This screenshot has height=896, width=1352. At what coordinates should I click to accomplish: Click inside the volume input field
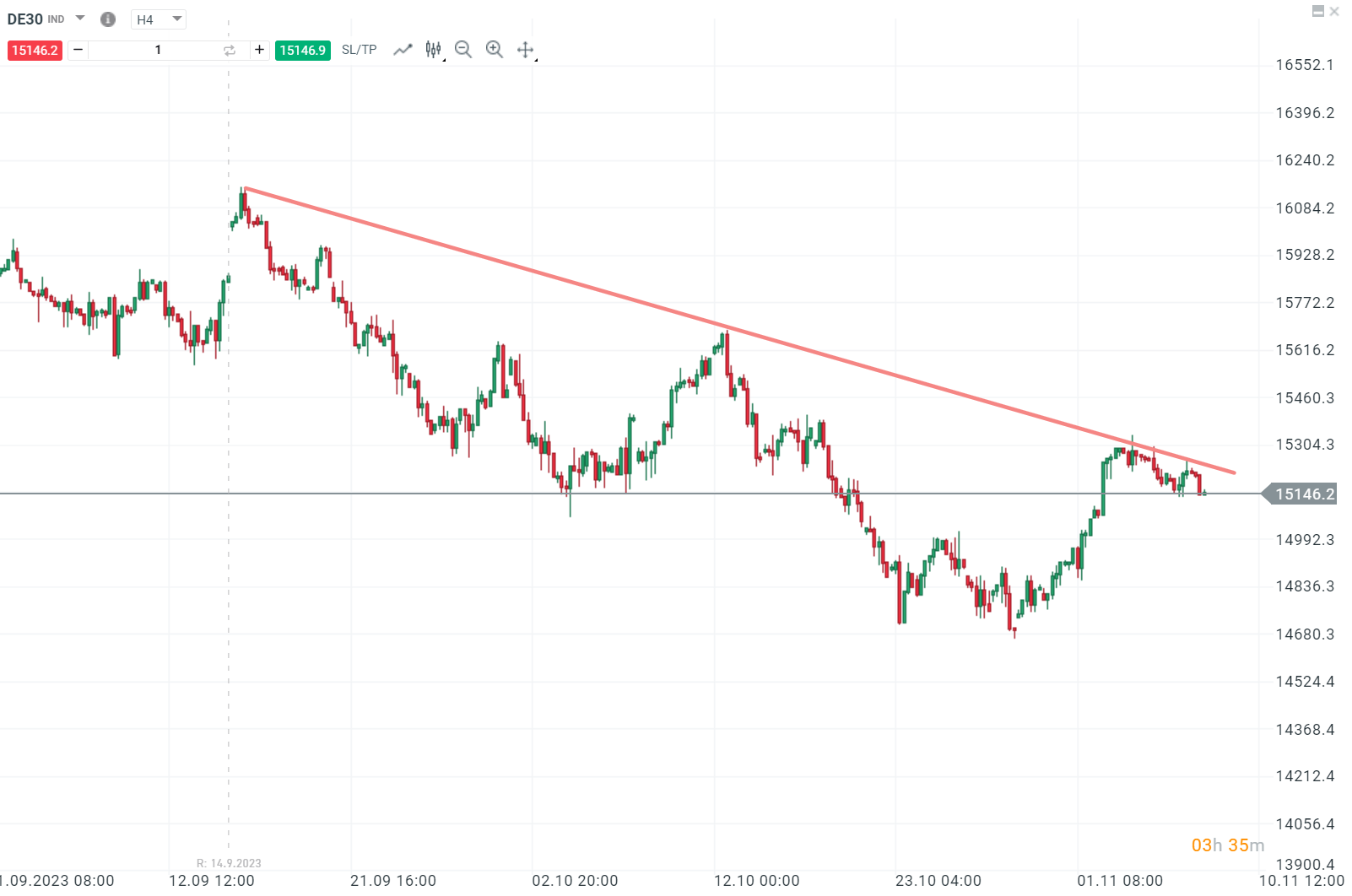click(158, 50)
